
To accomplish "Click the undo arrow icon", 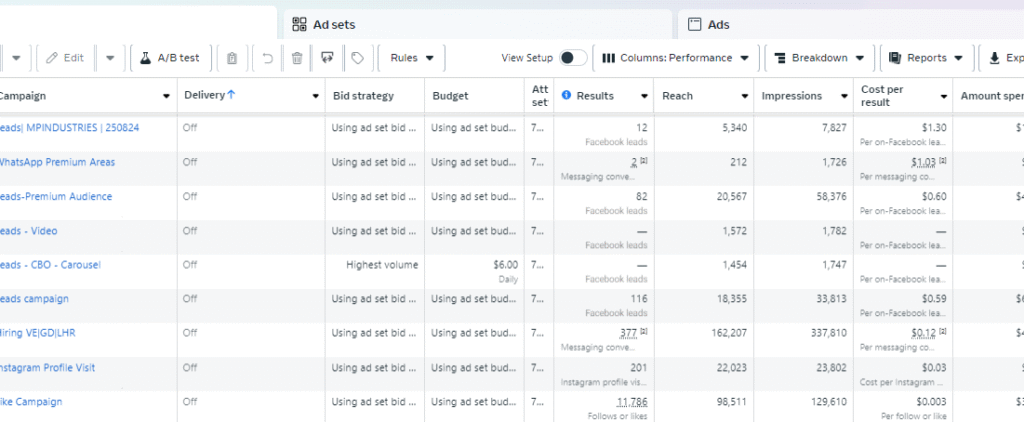I will [x=267, y=58].
